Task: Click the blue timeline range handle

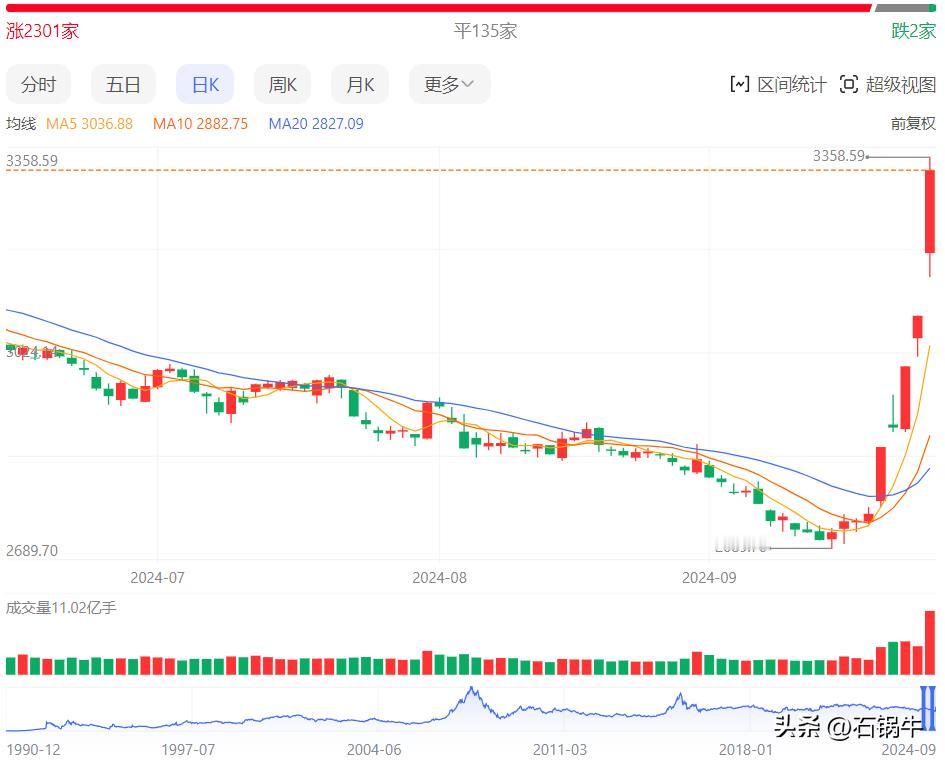Action: click(928, 708)
